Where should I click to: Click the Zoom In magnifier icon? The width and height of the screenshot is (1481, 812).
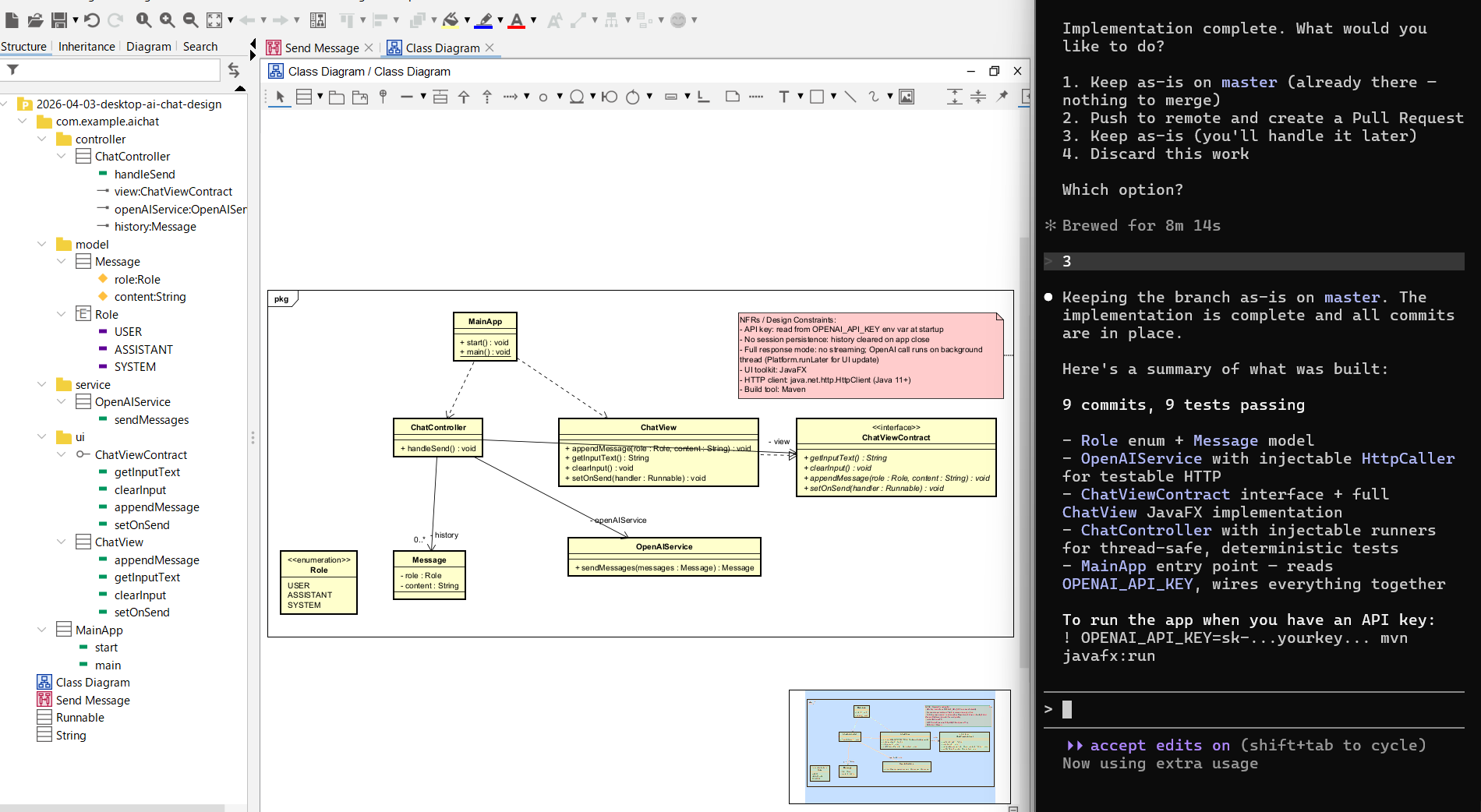[167, 20]
